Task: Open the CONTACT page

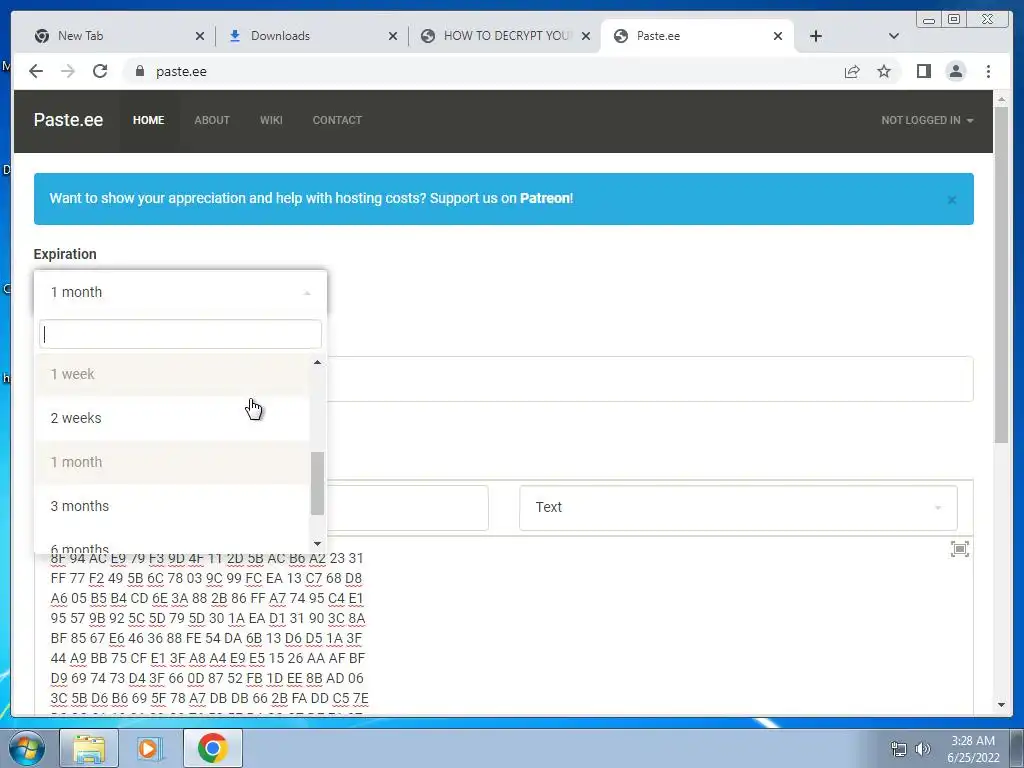Action: 337,120
